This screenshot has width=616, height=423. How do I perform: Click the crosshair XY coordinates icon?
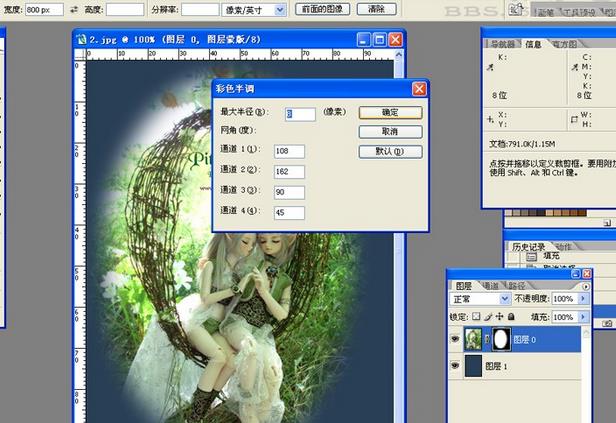click(490, 119)
